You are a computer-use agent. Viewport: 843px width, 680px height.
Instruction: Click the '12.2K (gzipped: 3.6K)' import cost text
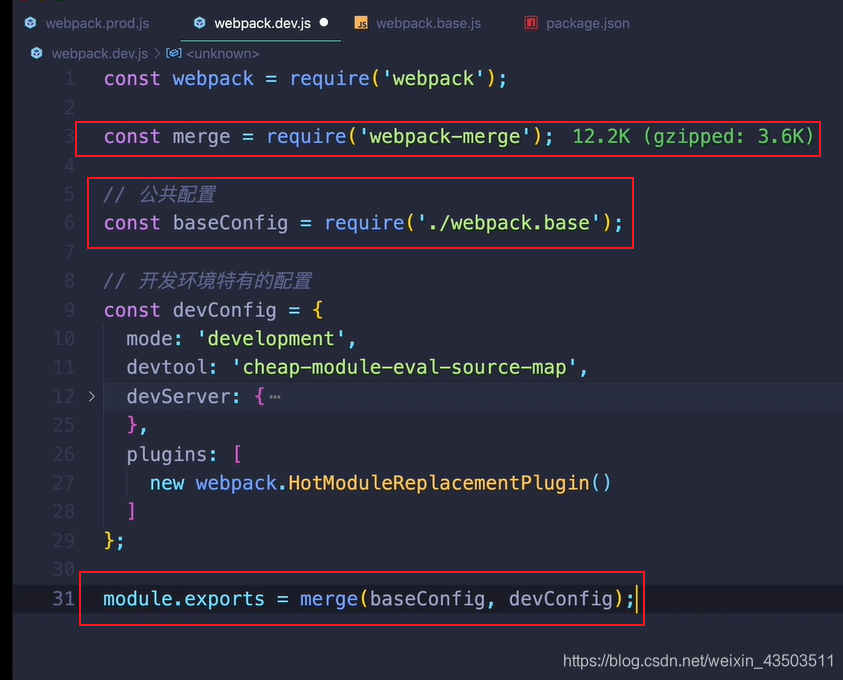(x=693, y=137)
